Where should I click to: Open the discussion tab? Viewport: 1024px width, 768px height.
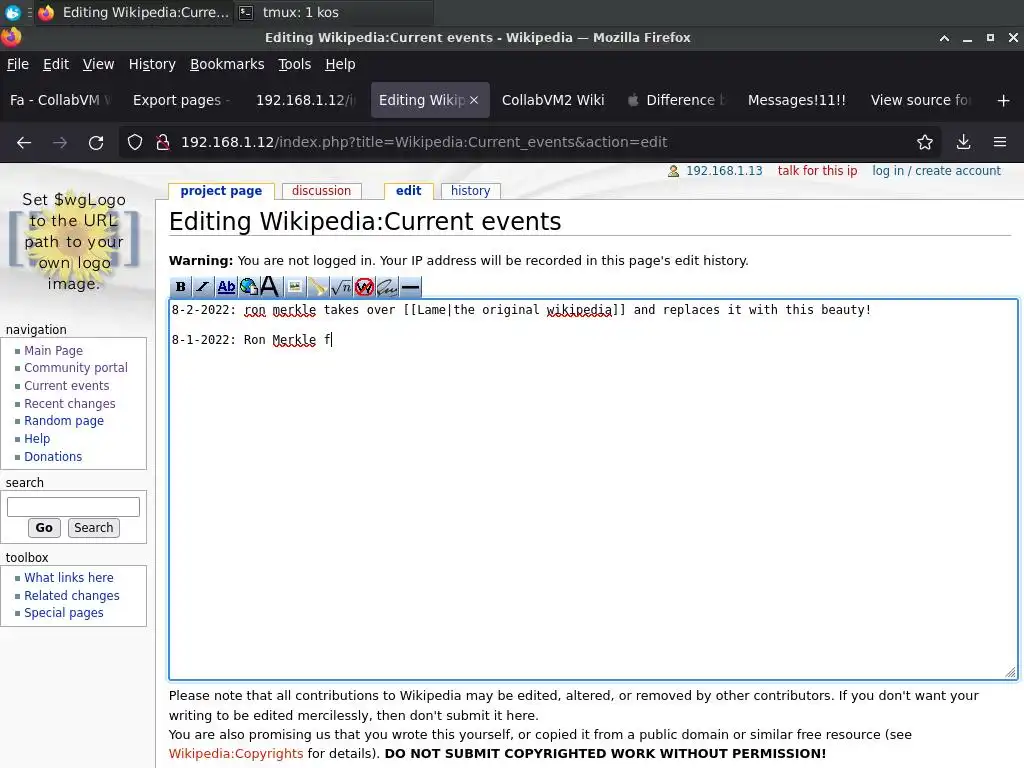(321, 191)
